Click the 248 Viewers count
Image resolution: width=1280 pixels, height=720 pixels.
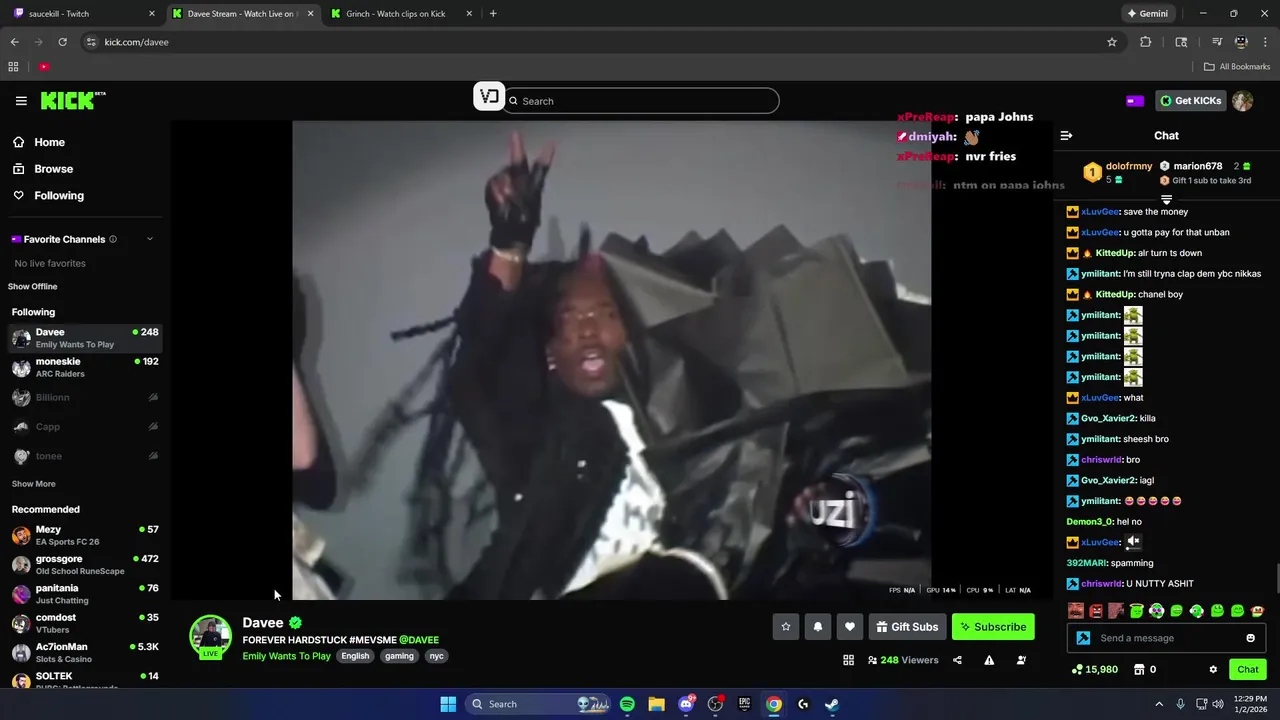(903, 660)
